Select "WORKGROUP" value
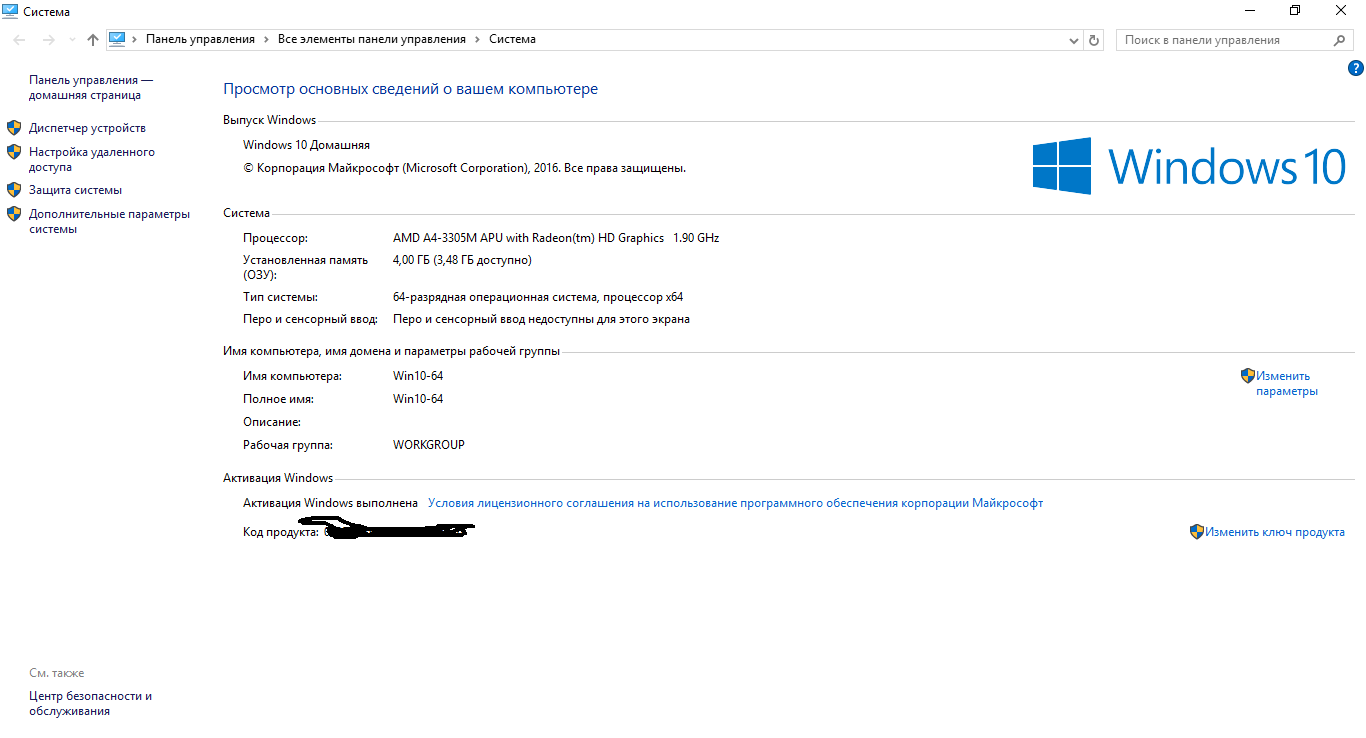The width and height of the screenshot is (1366, 738). point(429,445)
